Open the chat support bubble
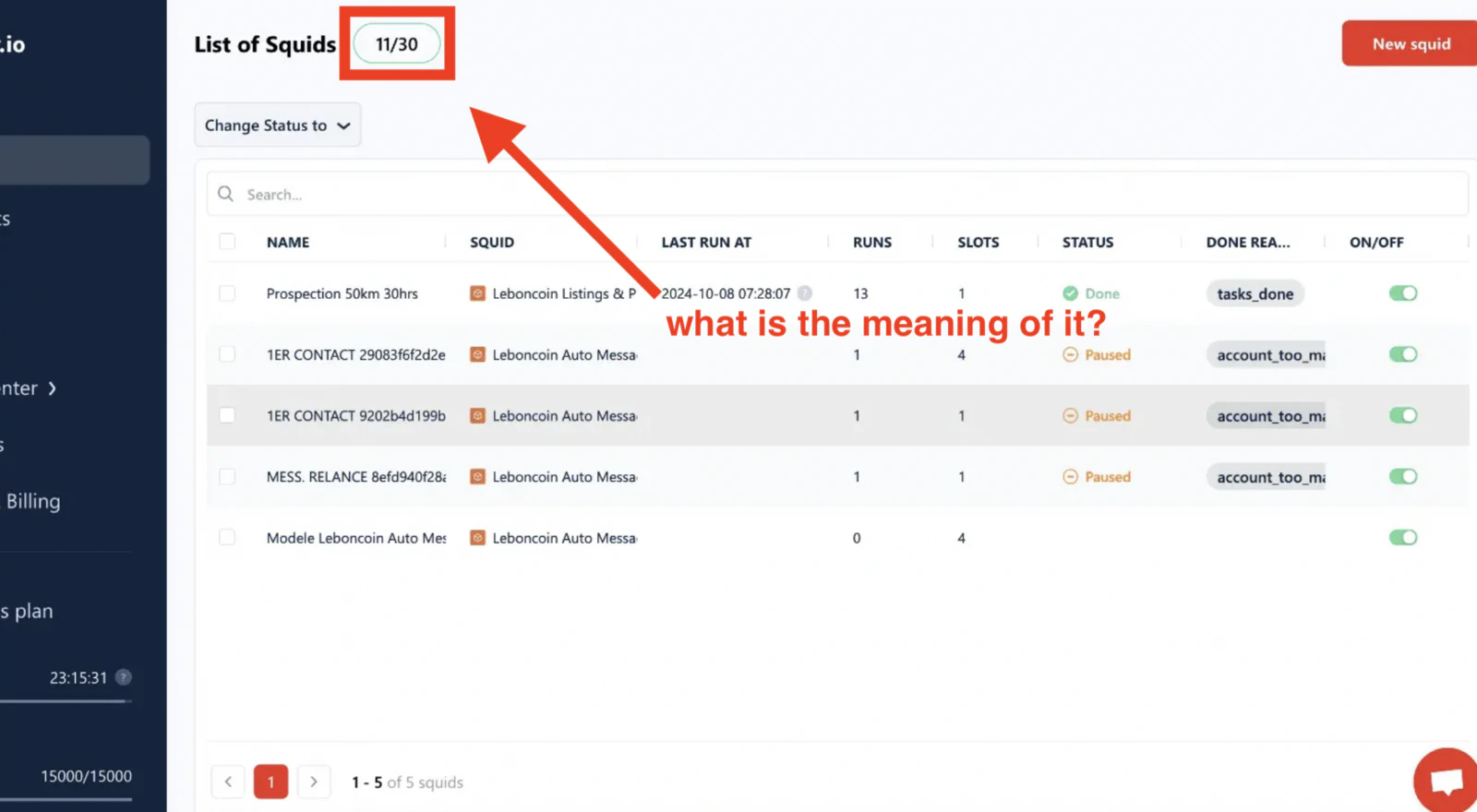The width and height of the screenshot is (1477, 812). [x=1447, y=781]
